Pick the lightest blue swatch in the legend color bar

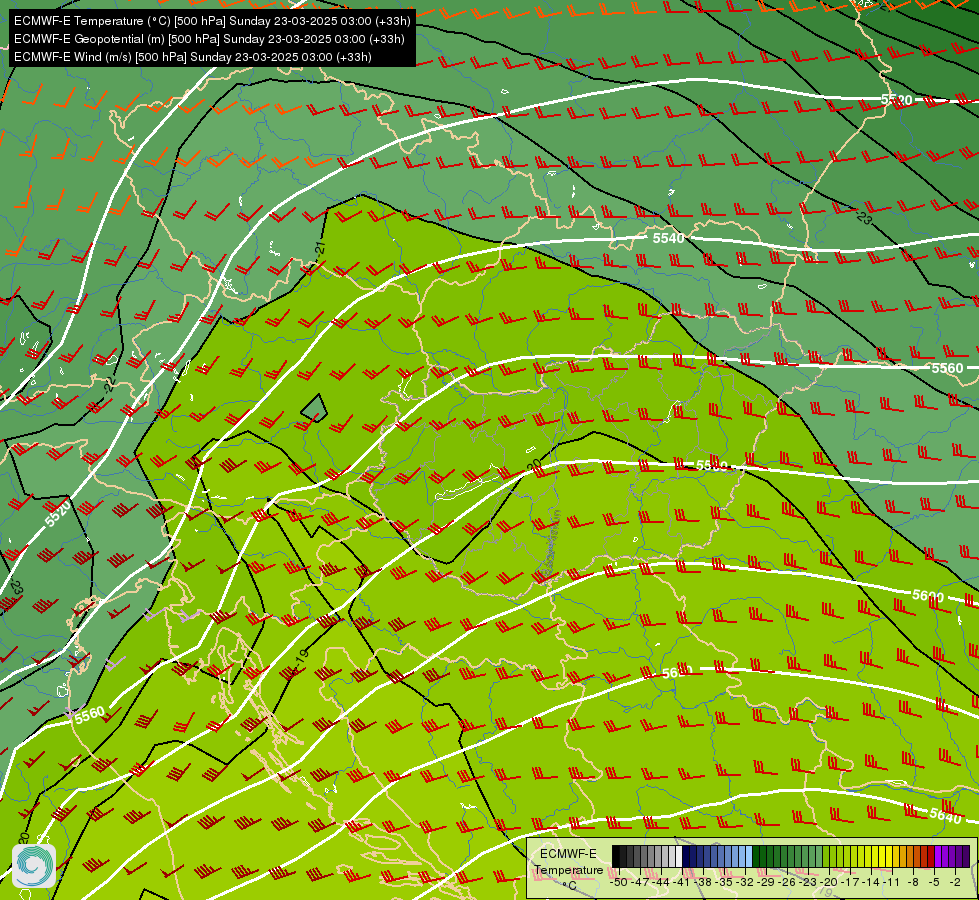(749, 856)
